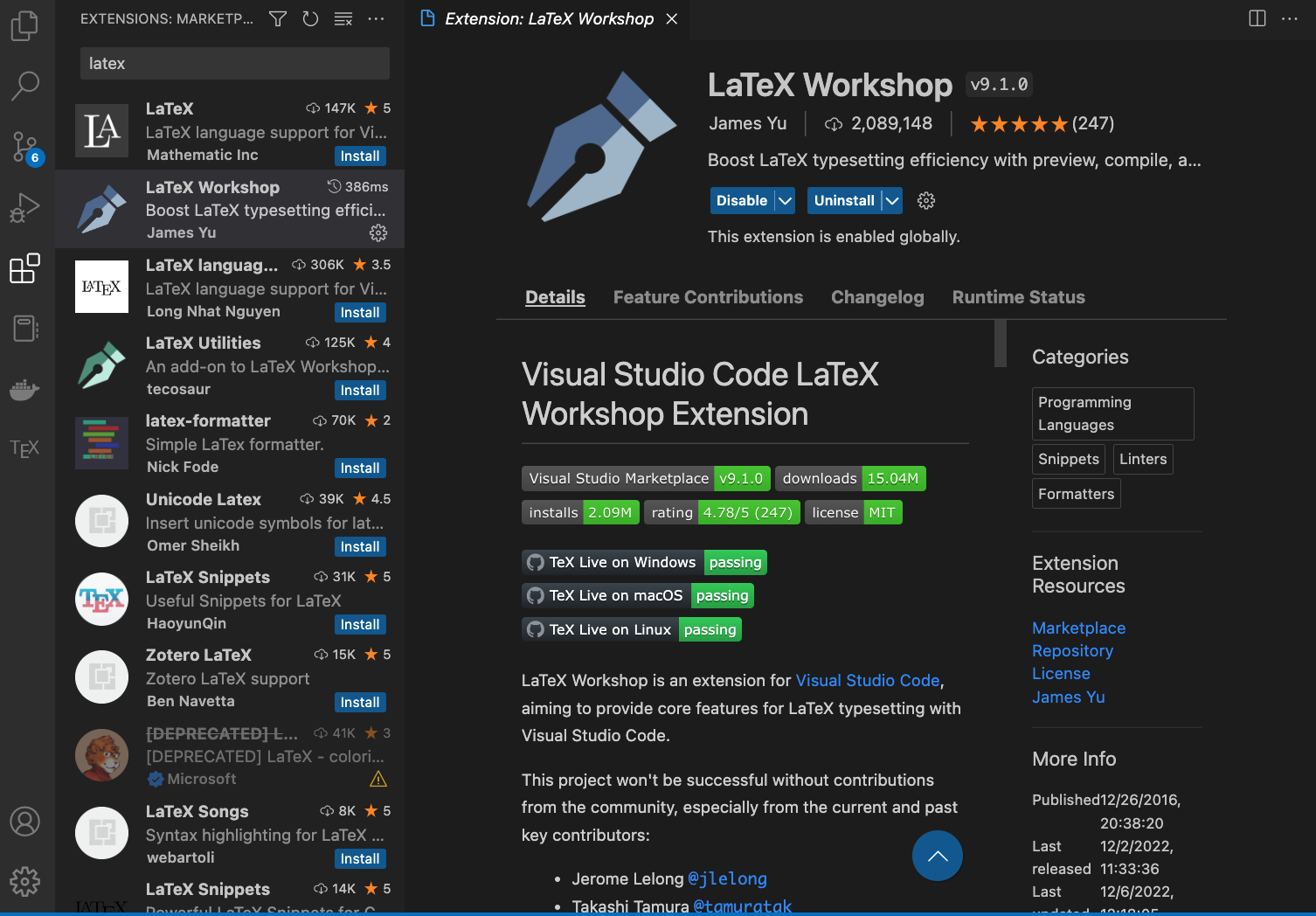Viewport: 1316px width, 916px height.
Task: Refresh the extensions list
Action: click(x=310, y=18)
